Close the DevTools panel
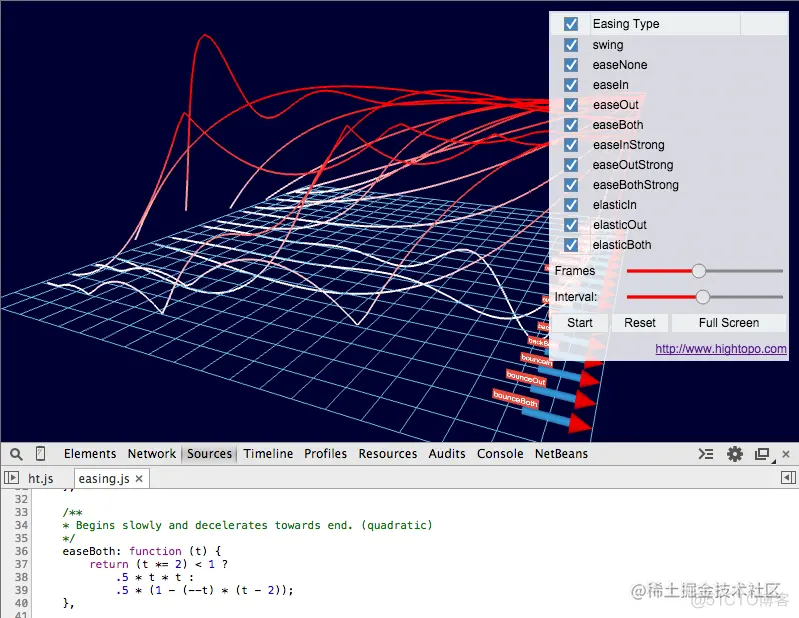Screen dimensions: 799x618 click(x=786, y=454)
